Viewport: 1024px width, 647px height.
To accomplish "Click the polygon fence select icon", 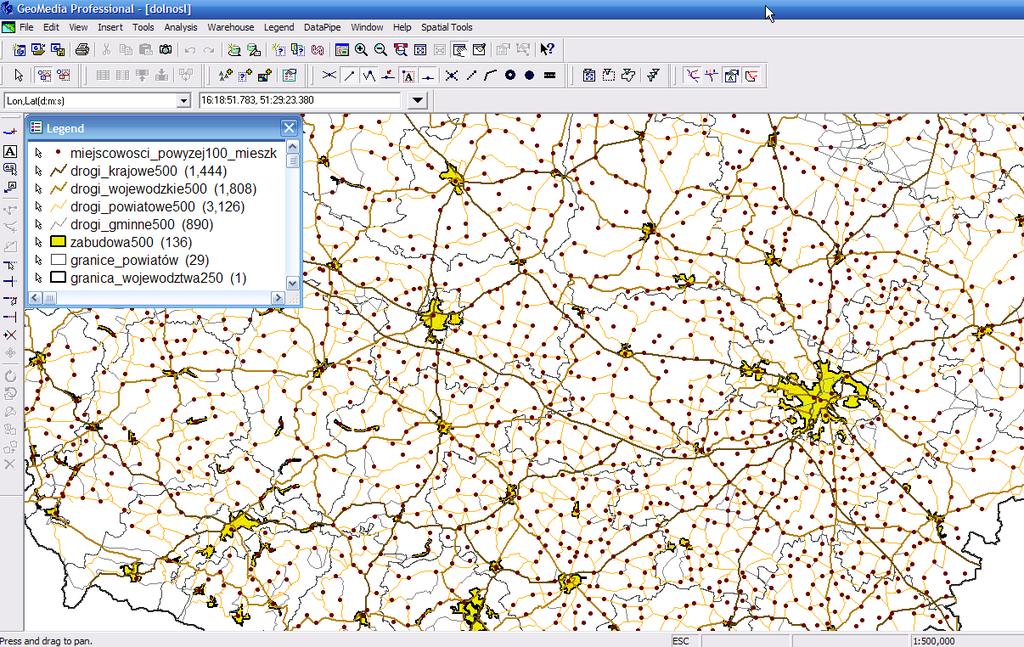I will click(x=628, y=76).
